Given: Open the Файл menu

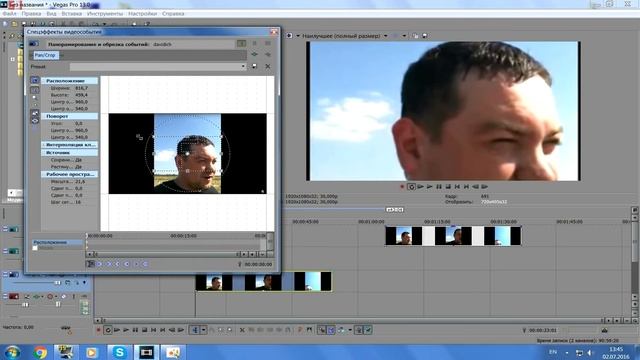Looking at the screenshot, I should pyautogui.click(x=9, y=13).
